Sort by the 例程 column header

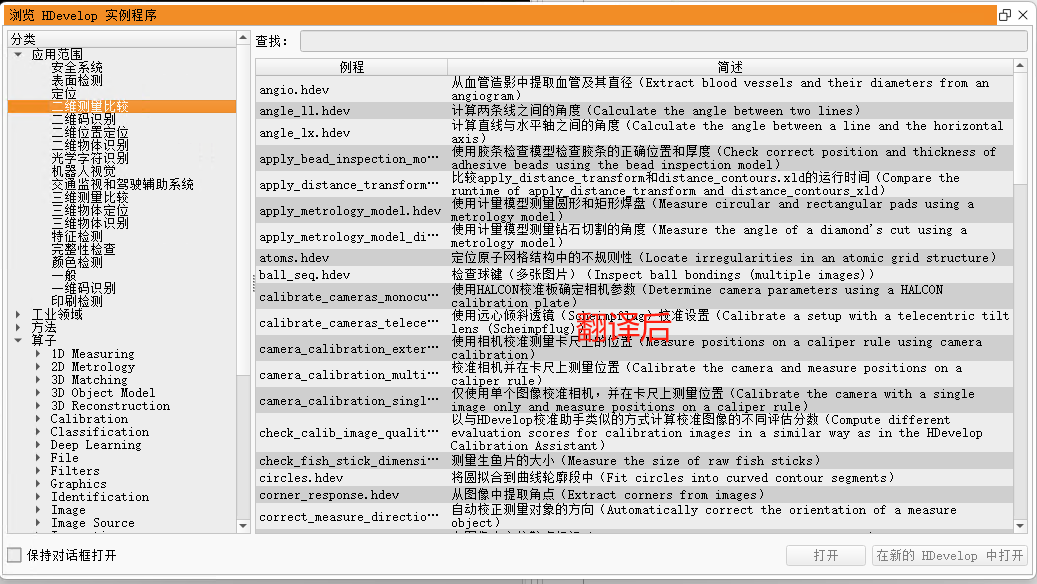point(351,67)
